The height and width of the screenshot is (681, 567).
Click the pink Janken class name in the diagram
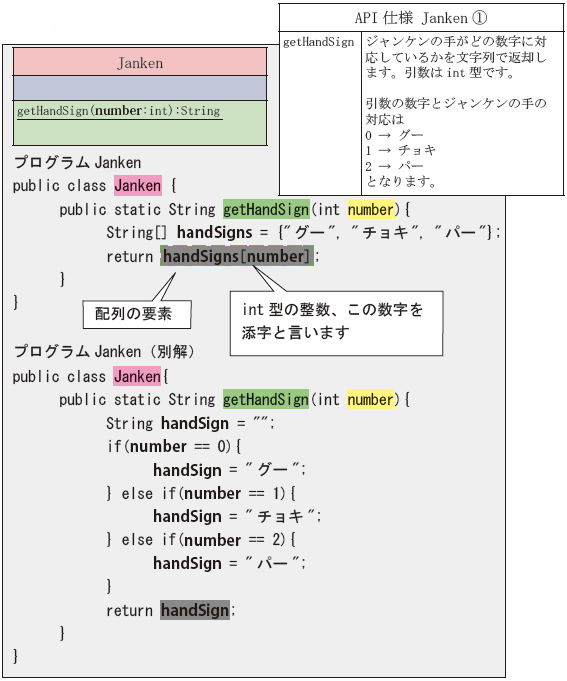coord(140,63)
